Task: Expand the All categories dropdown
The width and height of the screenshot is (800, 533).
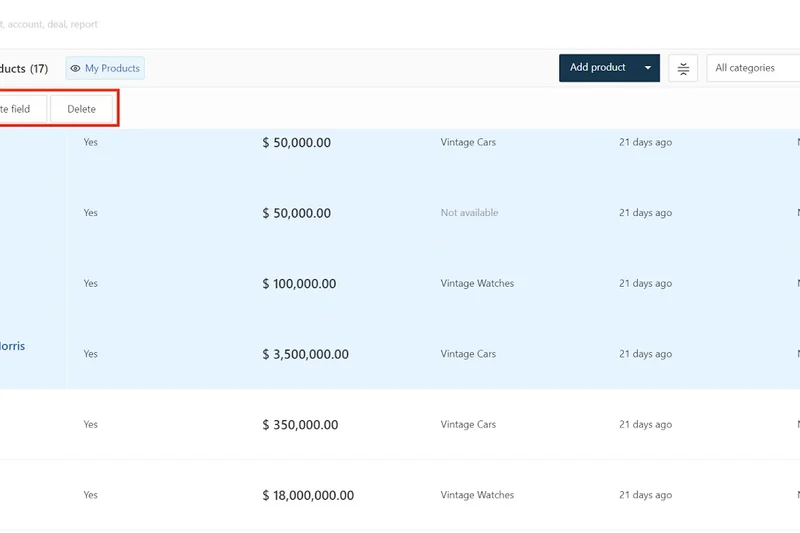Action: (x=752, y=68)
